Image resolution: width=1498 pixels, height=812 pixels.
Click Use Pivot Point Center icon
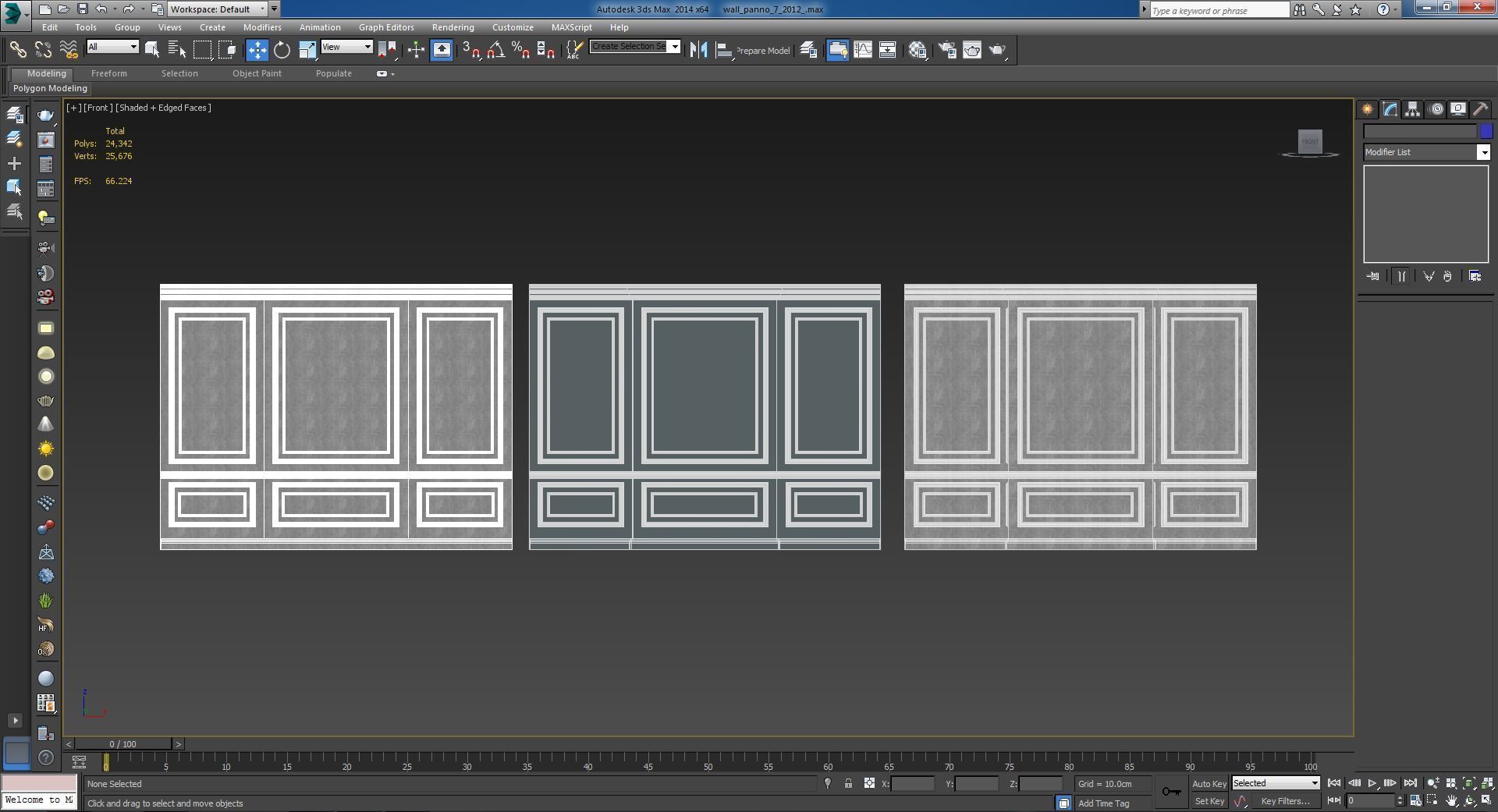click(x=387, y=50)
